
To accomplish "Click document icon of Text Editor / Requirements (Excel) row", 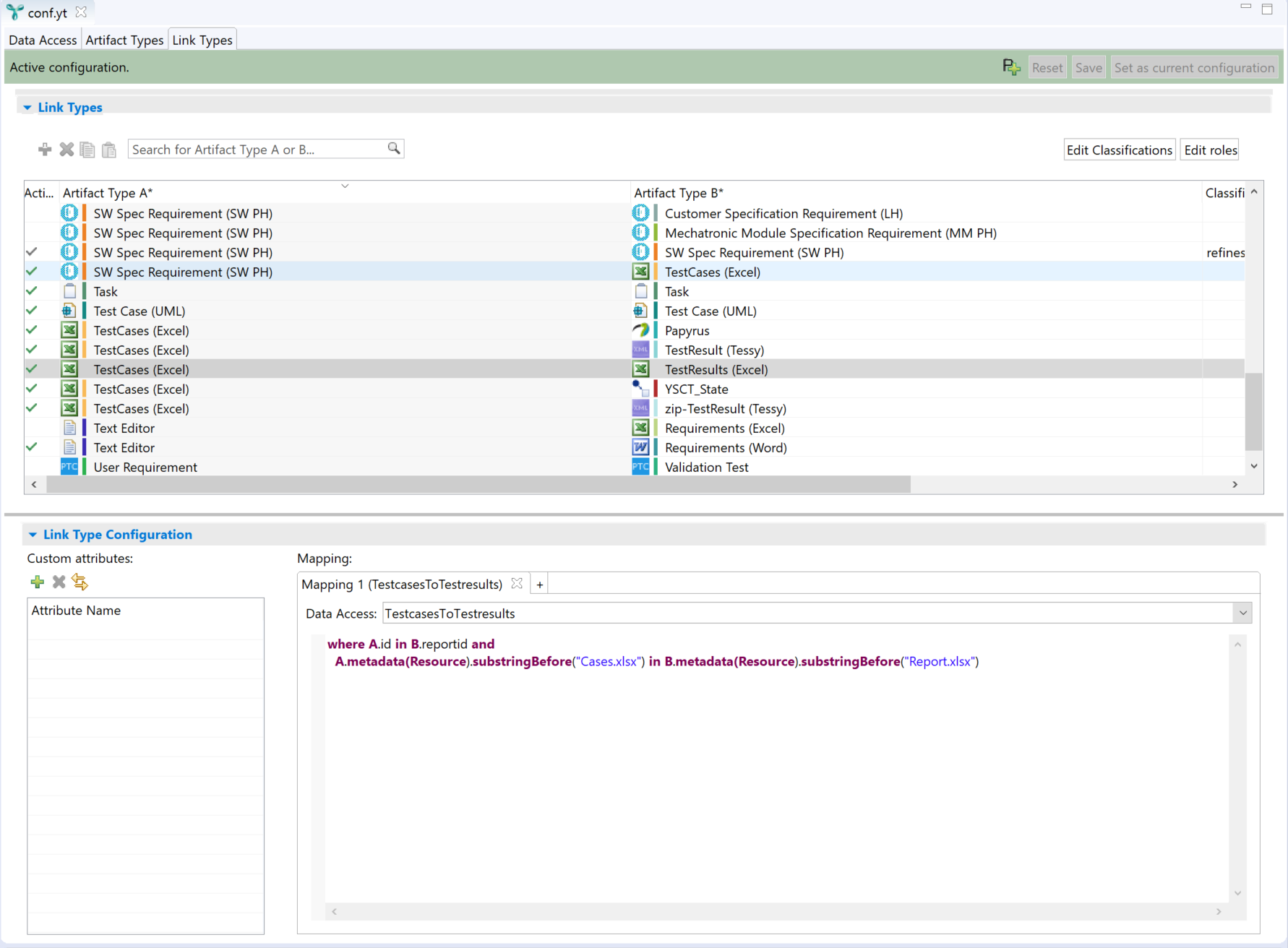I will (x=69, y=428).
